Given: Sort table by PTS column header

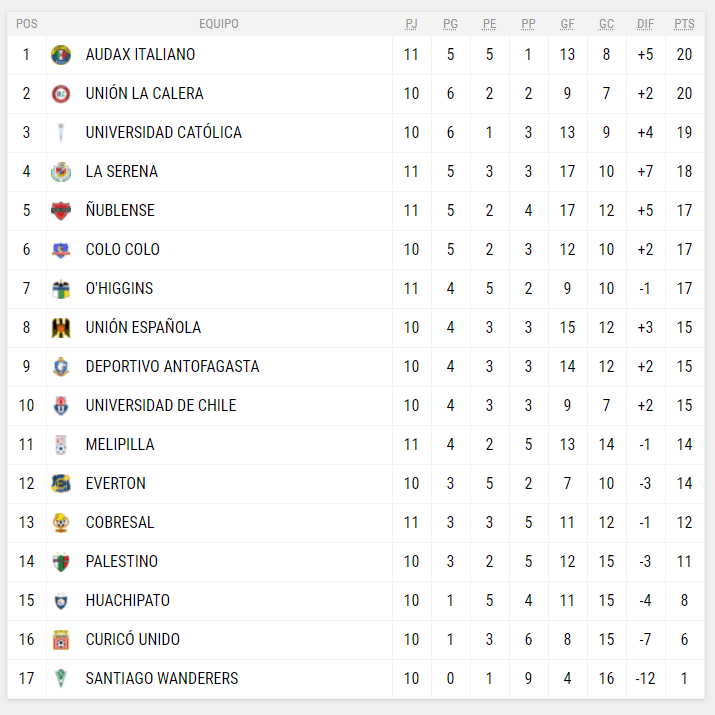Looking at the screenshot, I should tap(684, 24).
